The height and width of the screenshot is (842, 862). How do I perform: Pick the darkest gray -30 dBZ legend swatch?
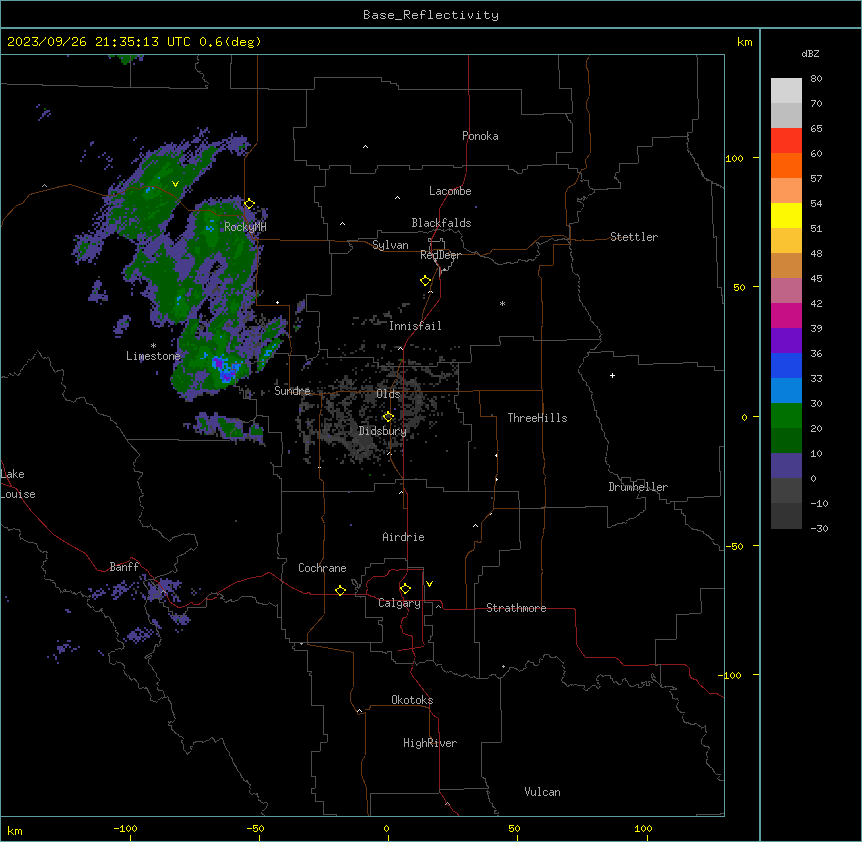click(x=786, y=516)
